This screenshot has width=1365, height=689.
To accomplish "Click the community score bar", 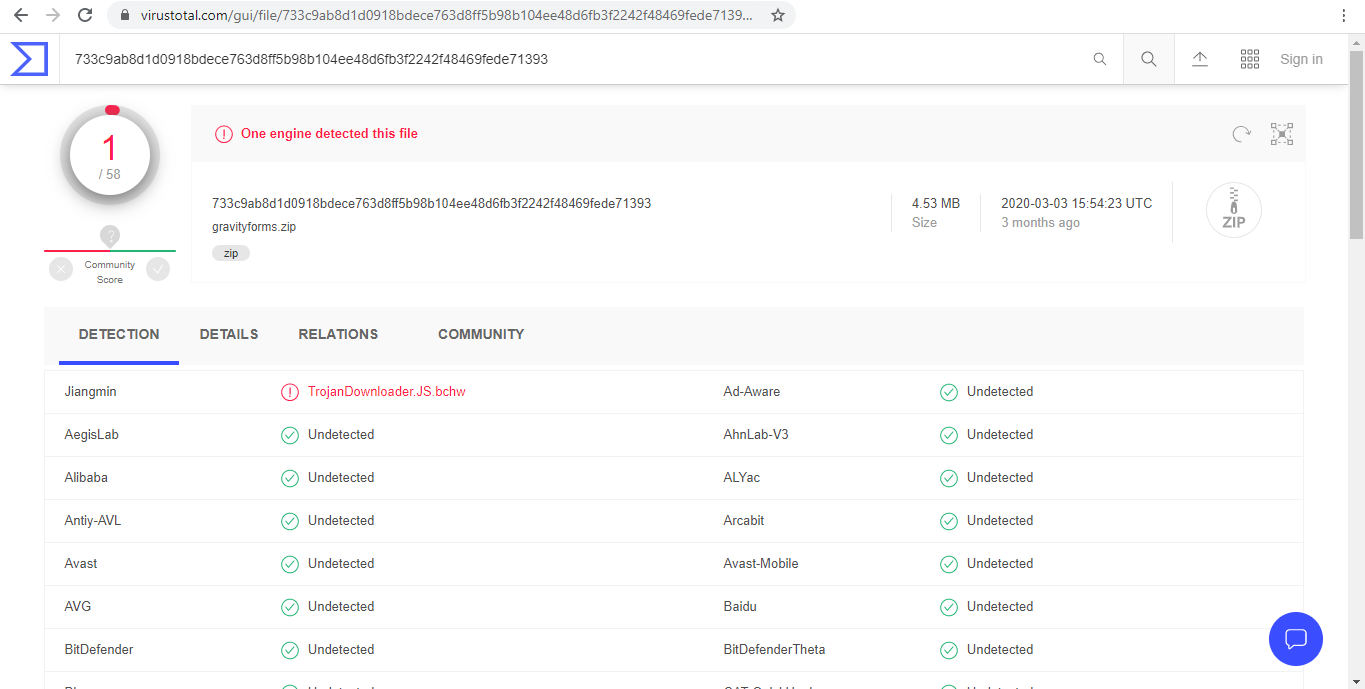I will (110, 251).
